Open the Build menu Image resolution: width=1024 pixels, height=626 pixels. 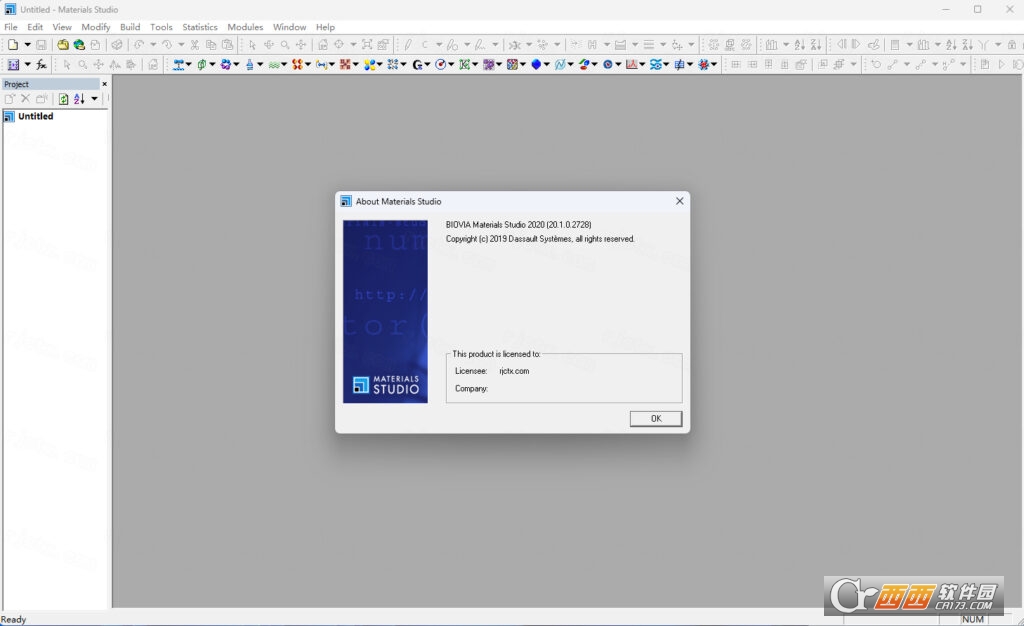point(130,27)
